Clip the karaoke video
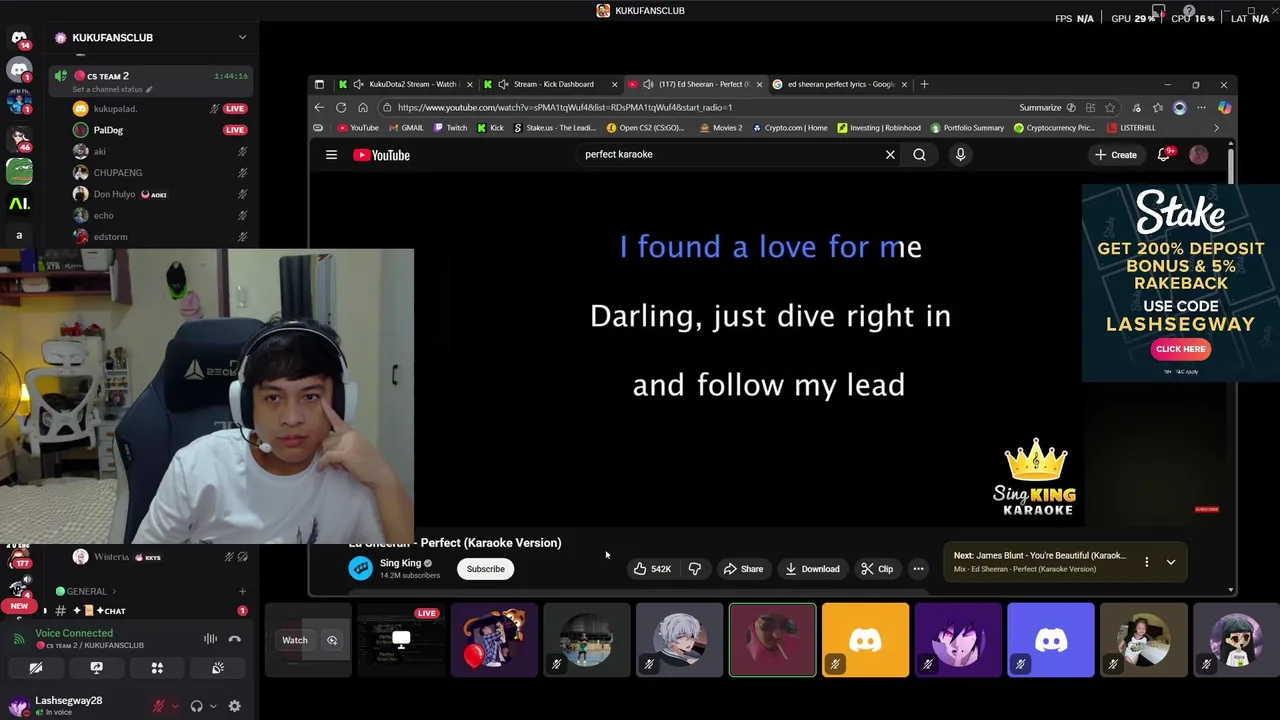 coord(877,569)
